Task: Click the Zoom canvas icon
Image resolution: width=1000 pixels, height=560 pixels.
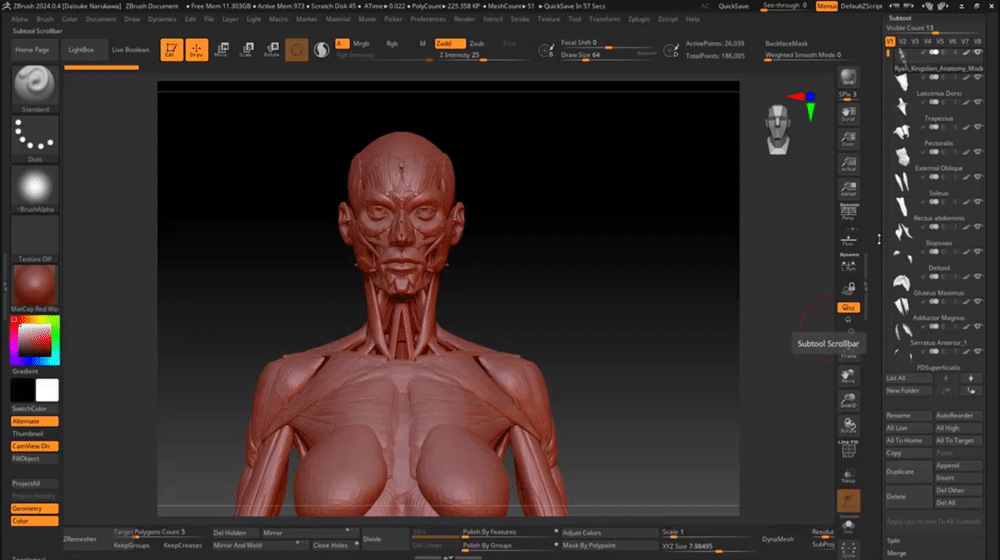Action: tap(848, 139)
